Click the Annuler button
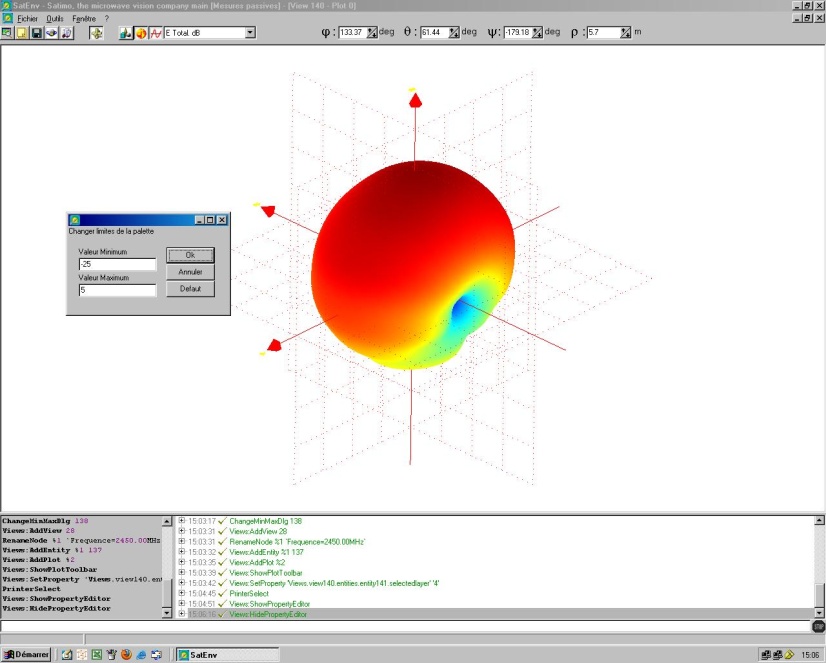This screenshot has height=663, width=826. tap(190, 272)
